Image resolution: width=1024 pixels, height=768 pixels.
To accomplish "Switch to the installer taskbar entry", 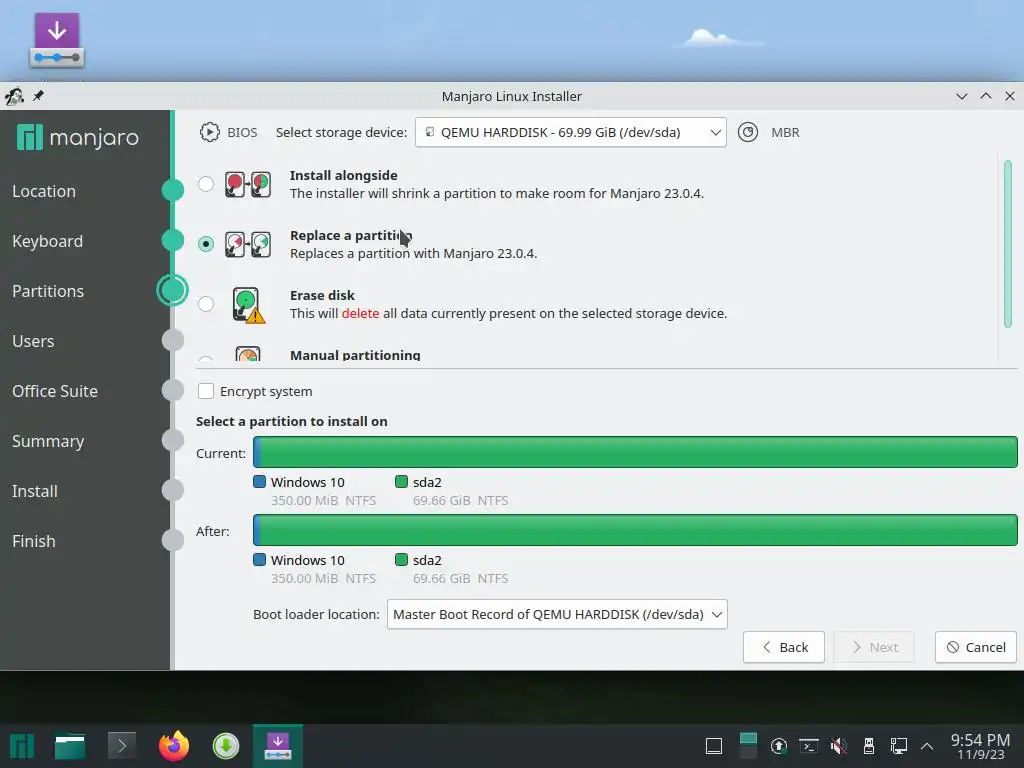I will [x=278, y=746].
